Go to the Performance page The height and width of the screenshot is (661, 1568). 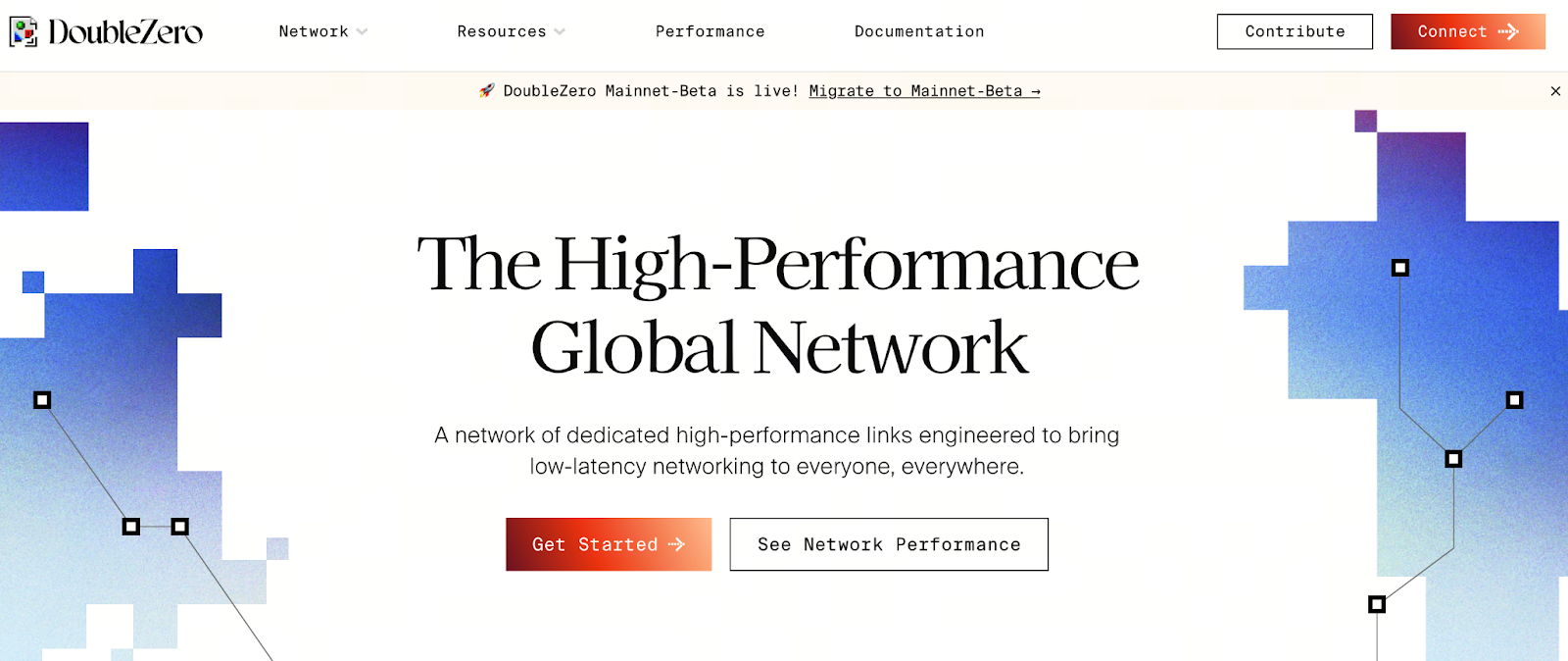[710, 31]
